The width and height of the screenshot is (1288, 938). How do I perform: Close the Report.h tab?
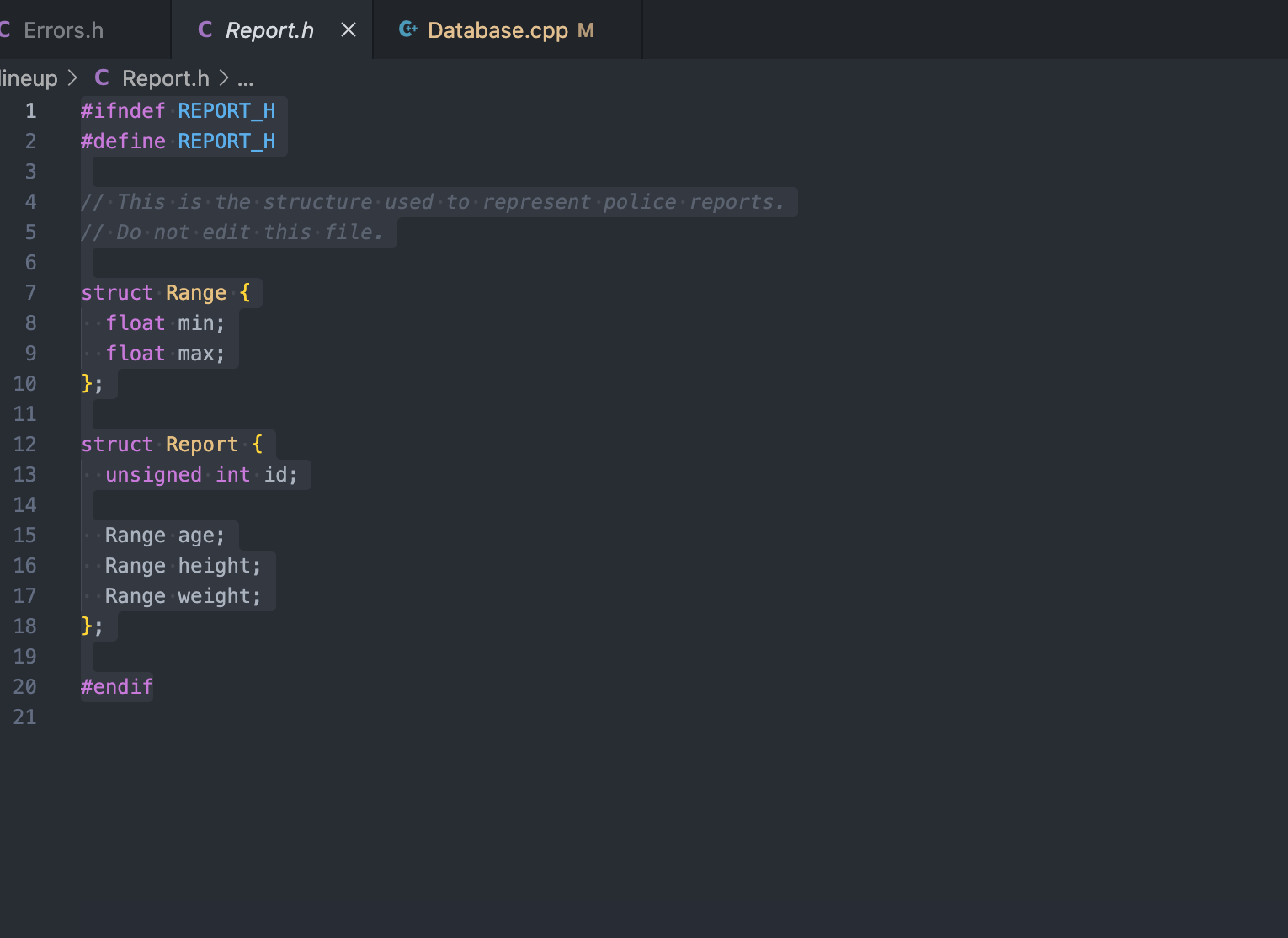pyautogui.click(x=349, y=29)
